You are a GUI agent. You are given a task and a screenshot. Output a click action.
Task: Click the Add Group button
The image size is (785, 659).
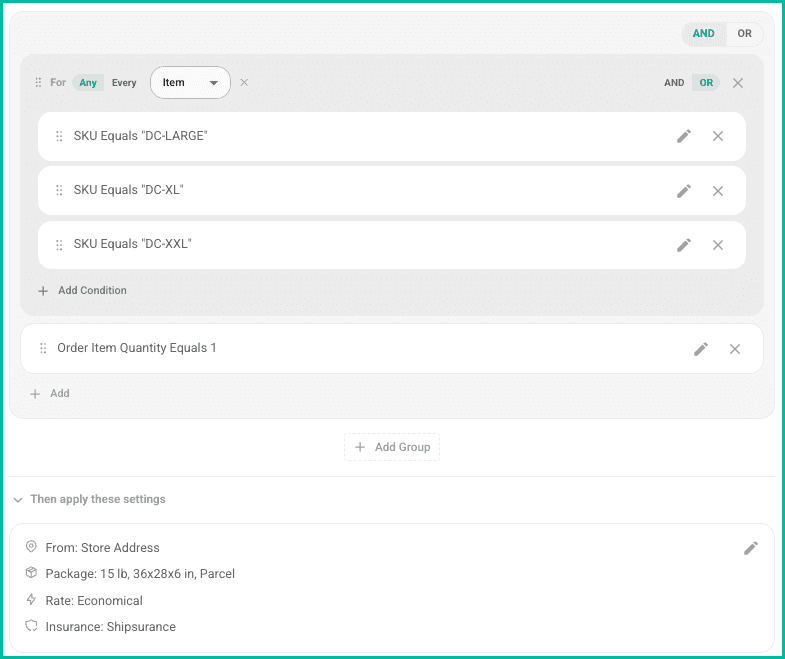(x=392, y=447)
